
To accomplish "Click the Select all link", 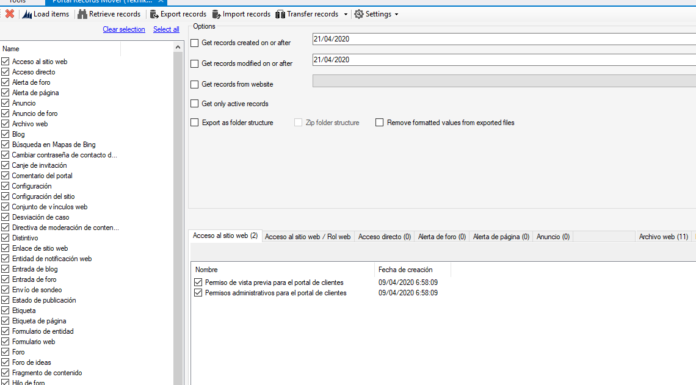I will tap(166, 29).
